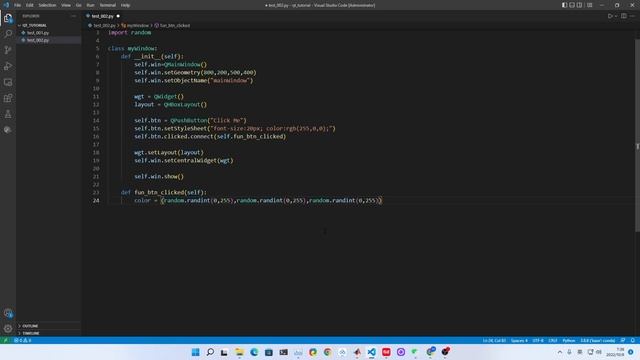Click myWindow class in the breadcrumb
This screenshot has height=360, width=640.
tap(138, 25)
